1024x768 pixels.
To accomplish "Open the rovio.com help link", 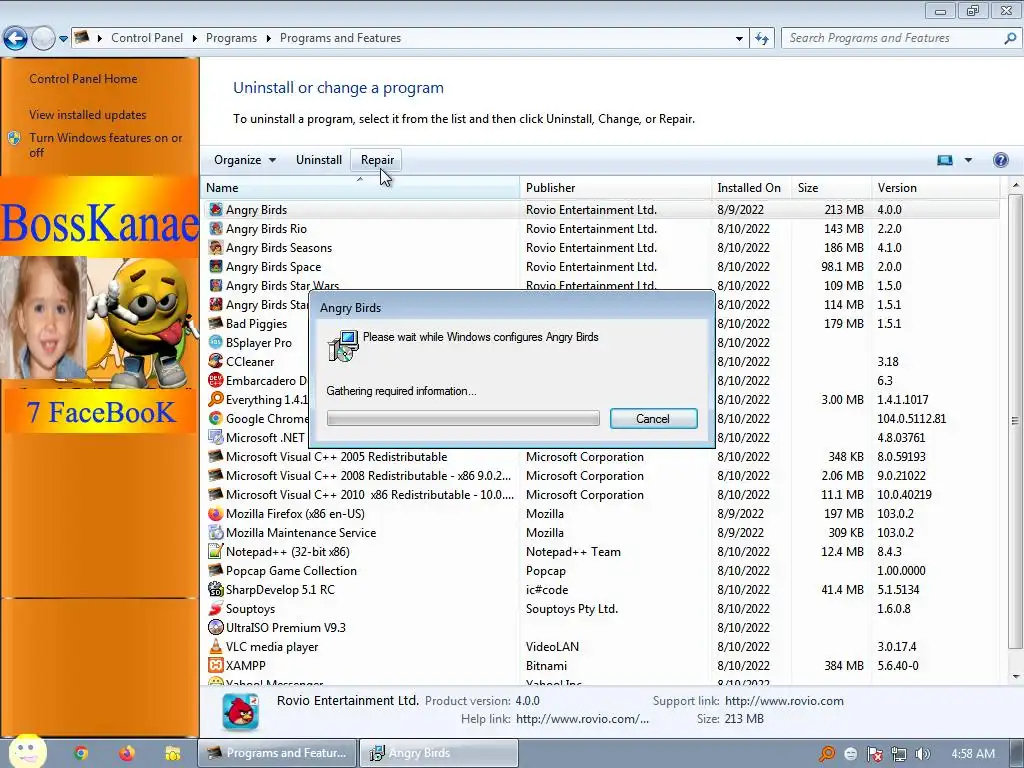I will point(583,719).
